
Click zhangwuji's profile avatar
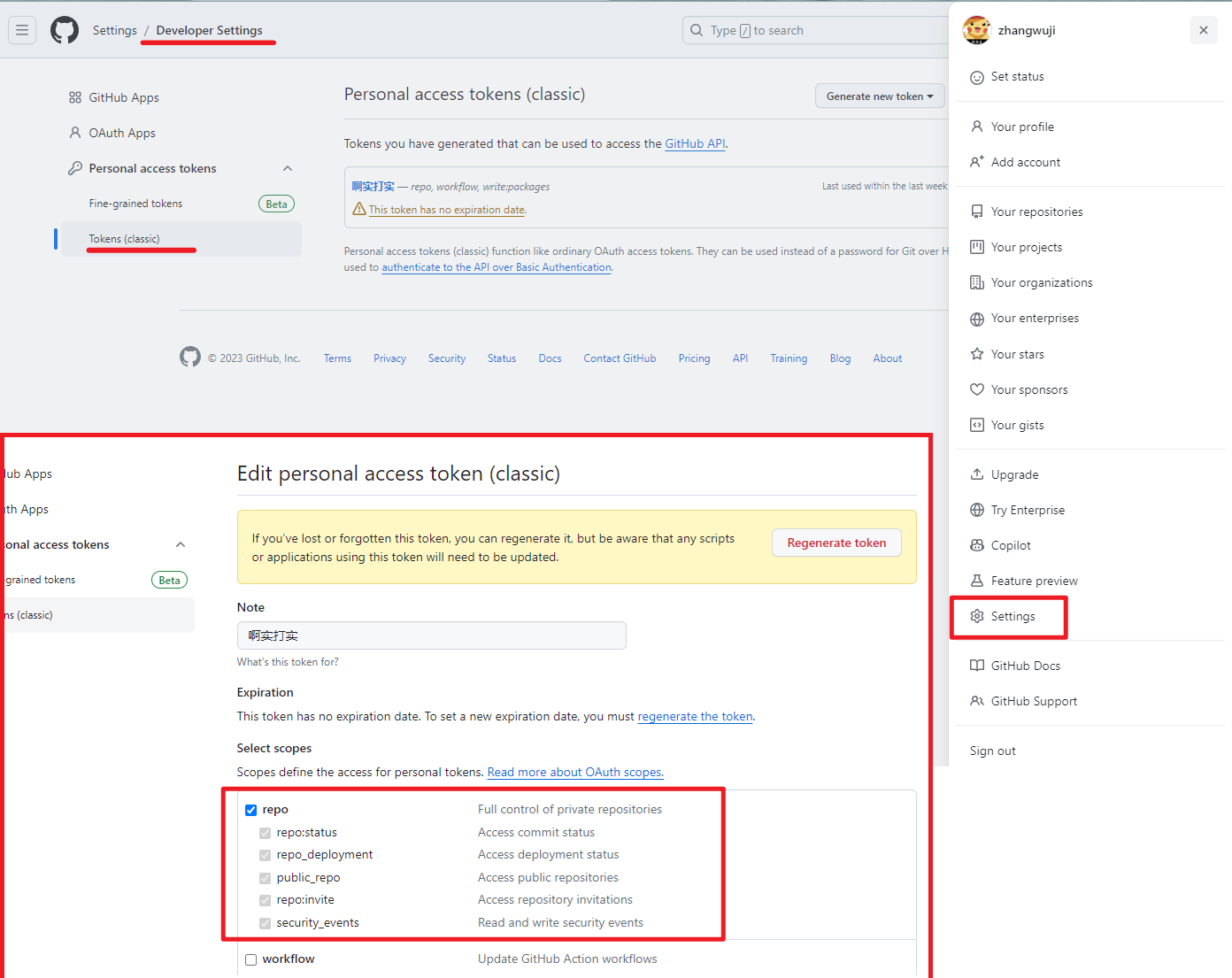coord(976,30)
